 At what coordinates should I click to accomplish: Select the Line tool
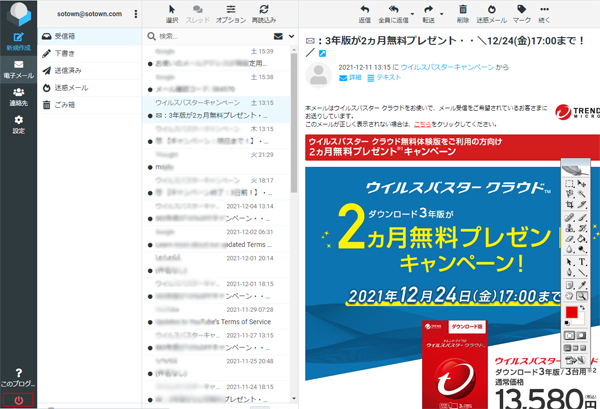582,272
